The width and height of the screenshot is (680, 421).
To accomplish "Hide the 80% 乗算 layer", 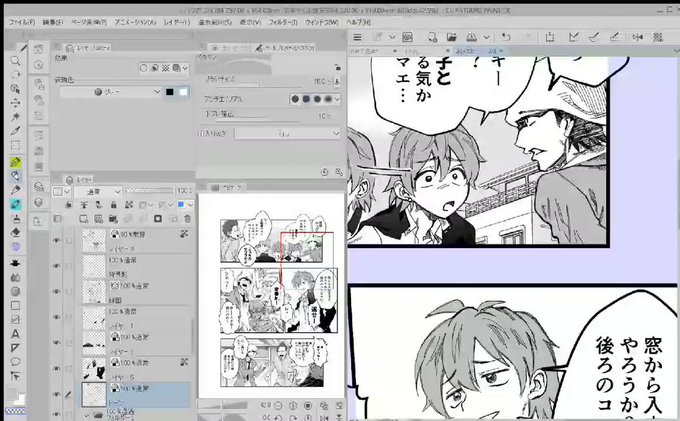I will pos(56,240).
